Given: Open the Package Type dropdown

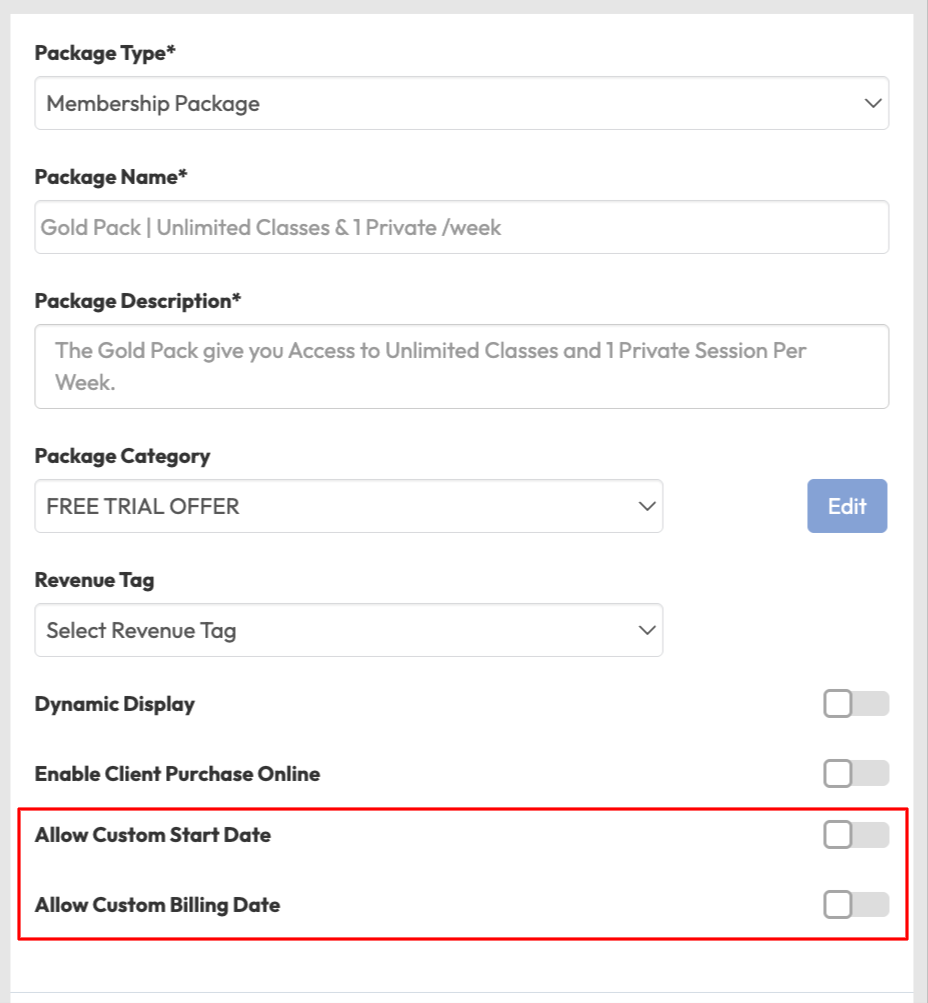Looking at the screenshot, I should click(x=460, y=103).
